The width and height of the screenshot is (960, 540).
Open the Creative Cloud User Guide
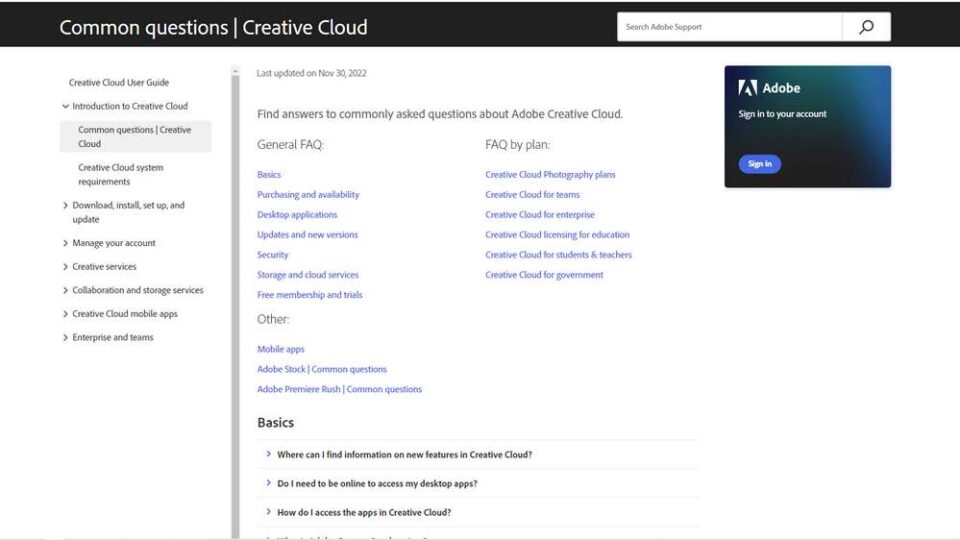[118, 83]
